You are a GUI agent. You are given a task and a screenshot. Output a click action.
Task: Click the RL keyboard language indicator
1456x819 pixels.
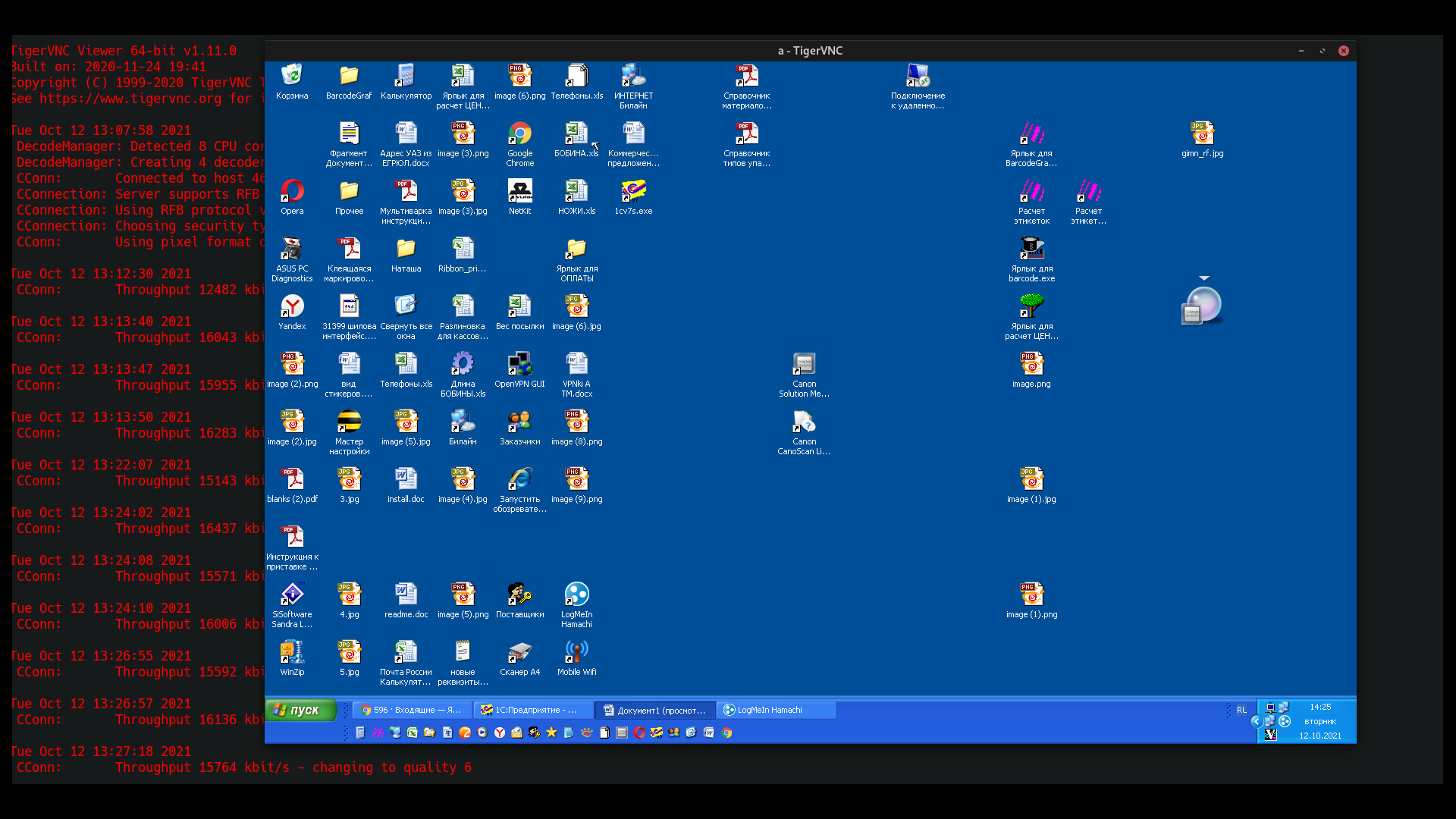coord(1241,710)
